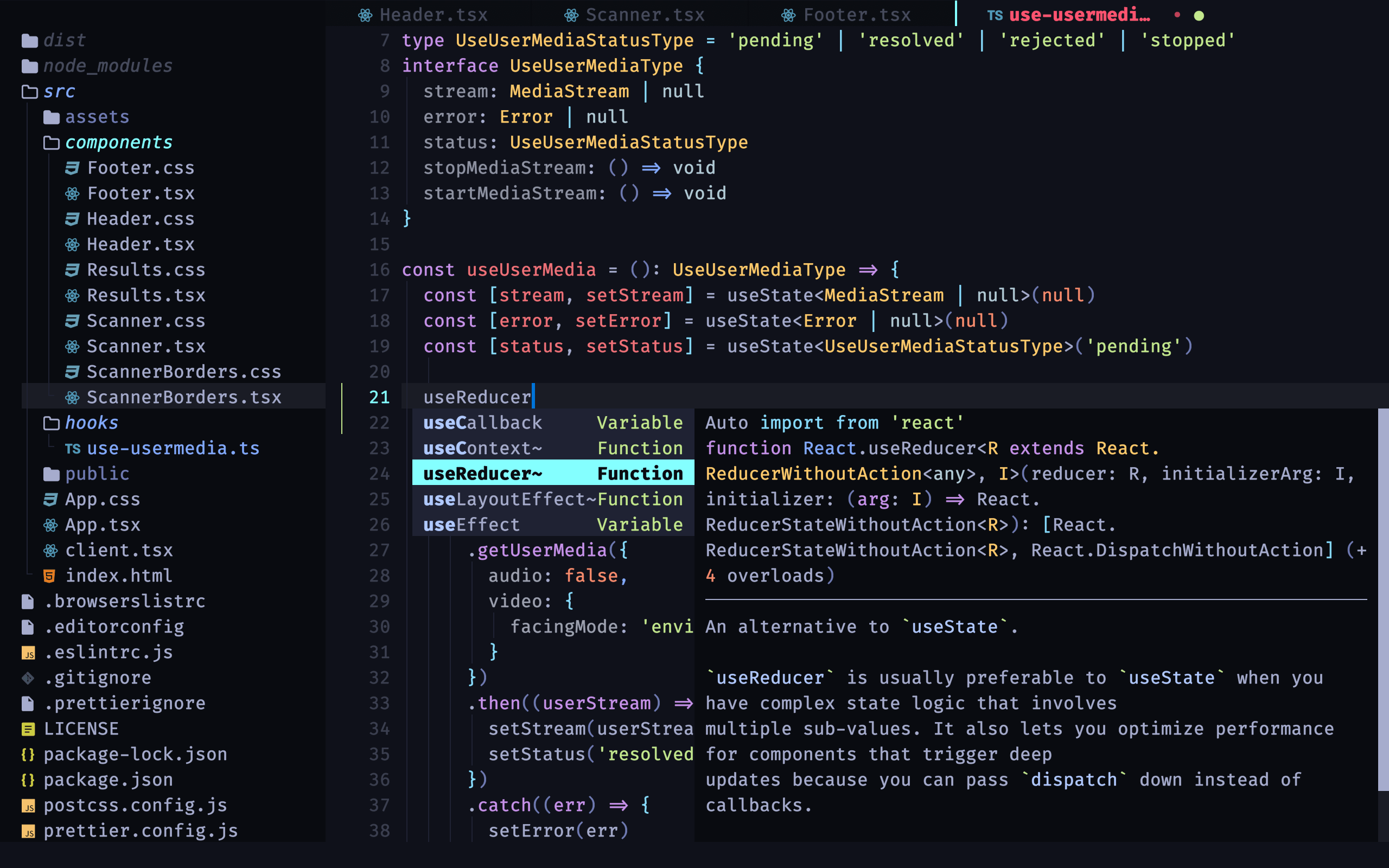
Task: Click the folder icon next to node_modules
Action: [x=29, y=66]
